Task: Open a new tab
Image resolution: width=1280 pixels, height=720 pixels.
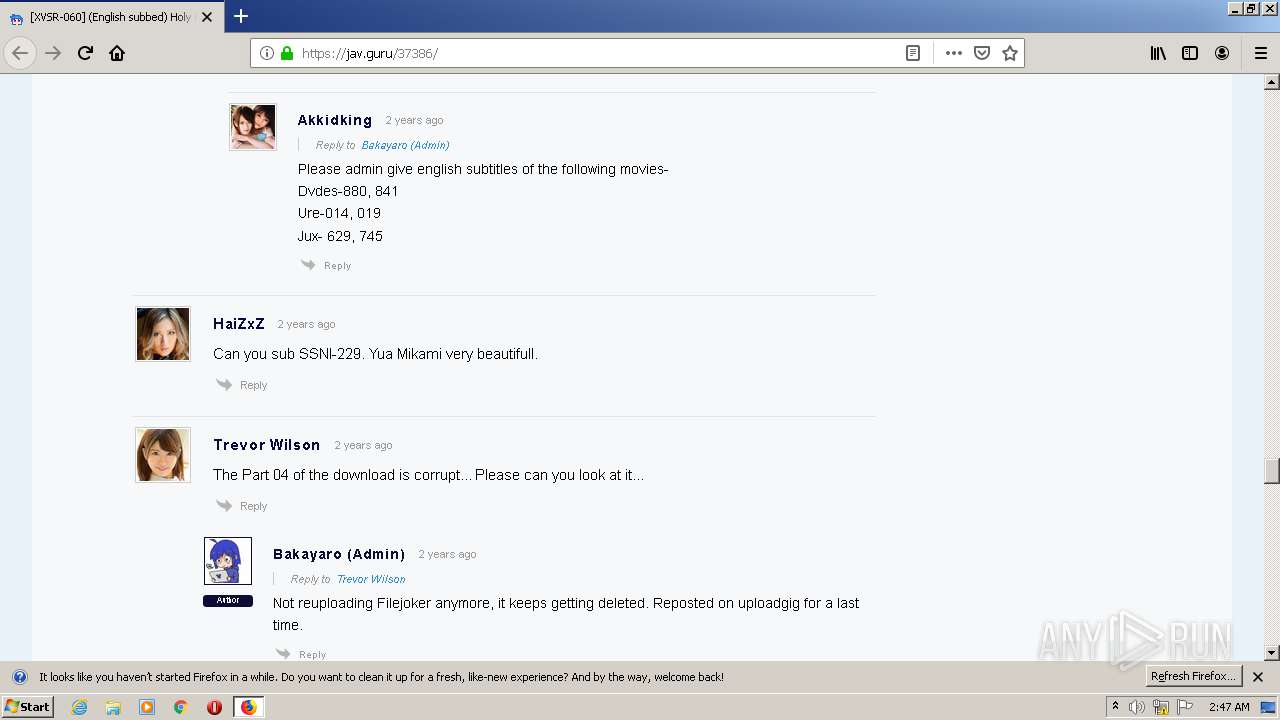Action: (241, 16)
